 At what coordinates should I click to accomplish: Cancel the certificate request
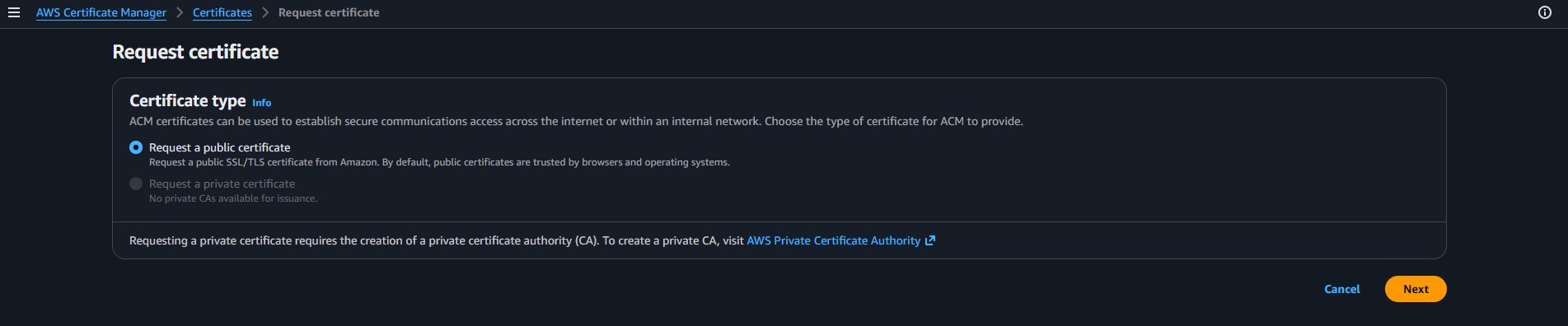(x=1342, y=289)
